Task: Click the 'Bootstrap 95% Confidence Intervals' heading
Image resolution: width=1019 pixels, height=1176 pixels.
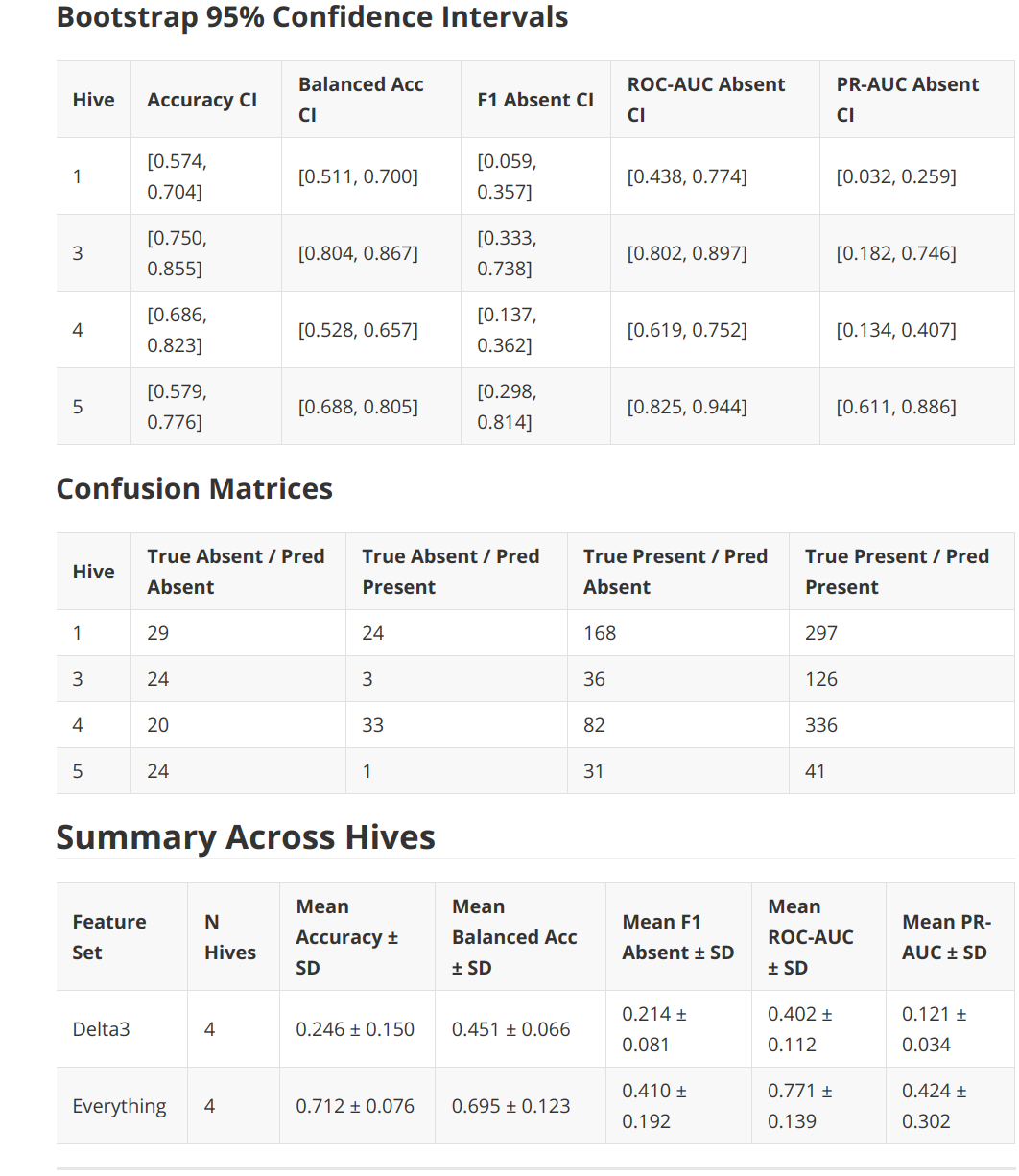Action: (312, 17)
